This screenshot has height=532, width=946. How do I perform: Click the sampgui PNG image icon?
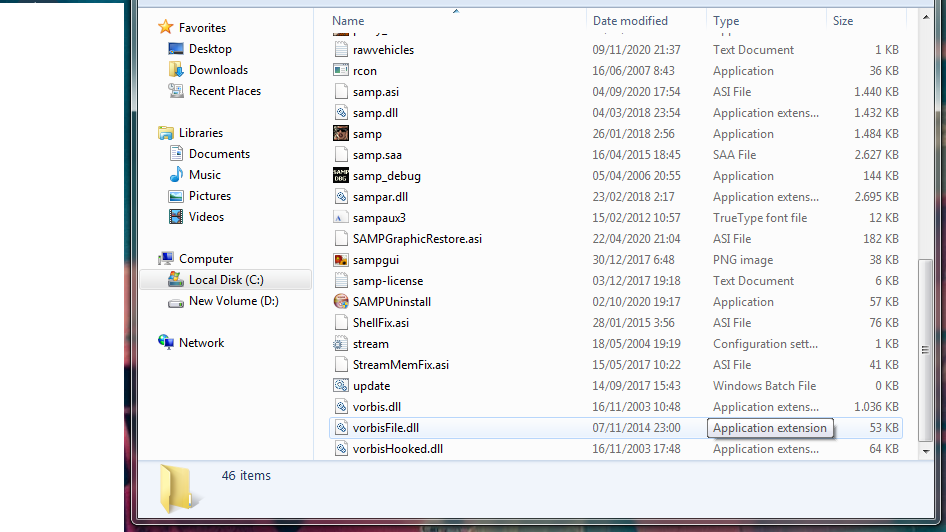pos(341,260)
